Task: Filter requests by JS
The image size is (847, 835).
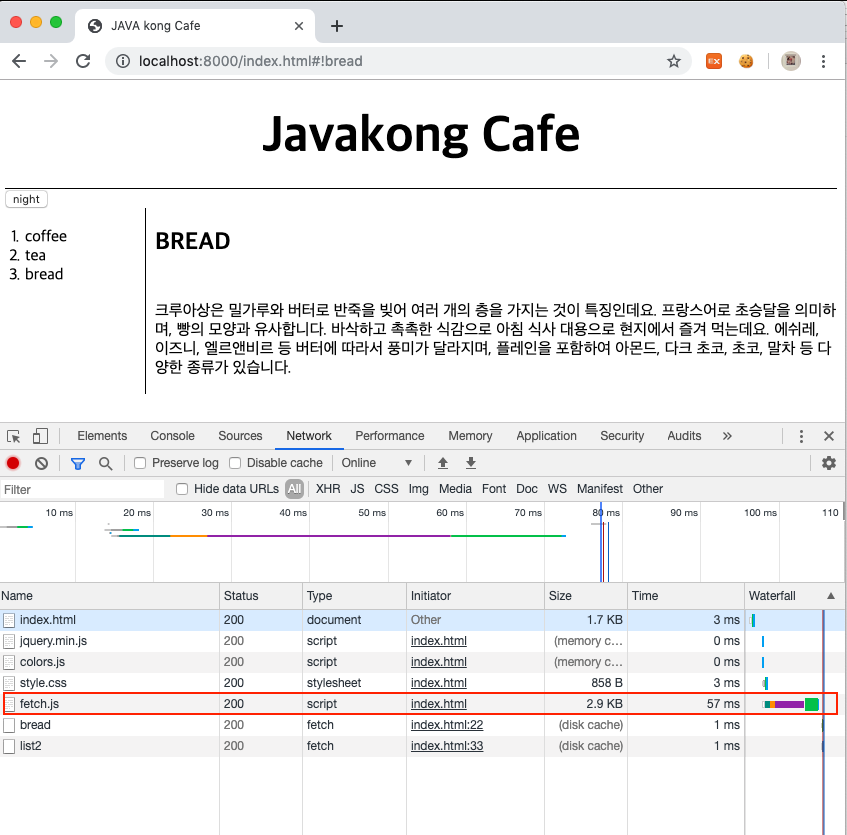Action: 357,489
